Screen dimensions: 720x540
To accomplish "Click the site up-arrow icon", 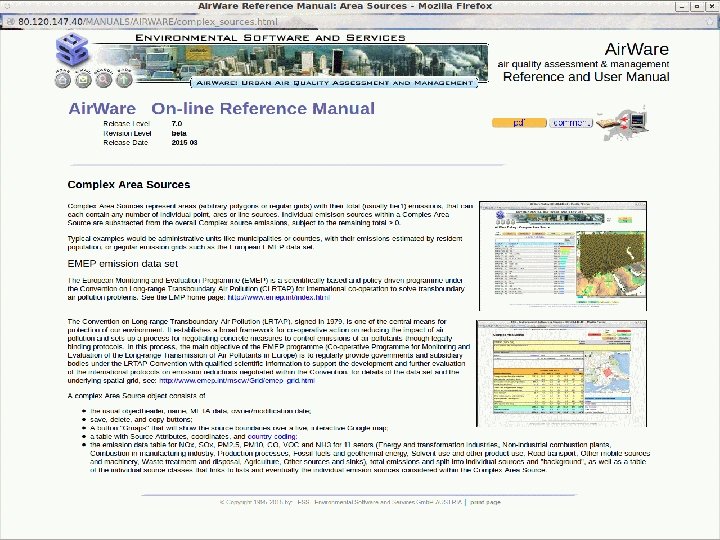I will click(124, 79).
